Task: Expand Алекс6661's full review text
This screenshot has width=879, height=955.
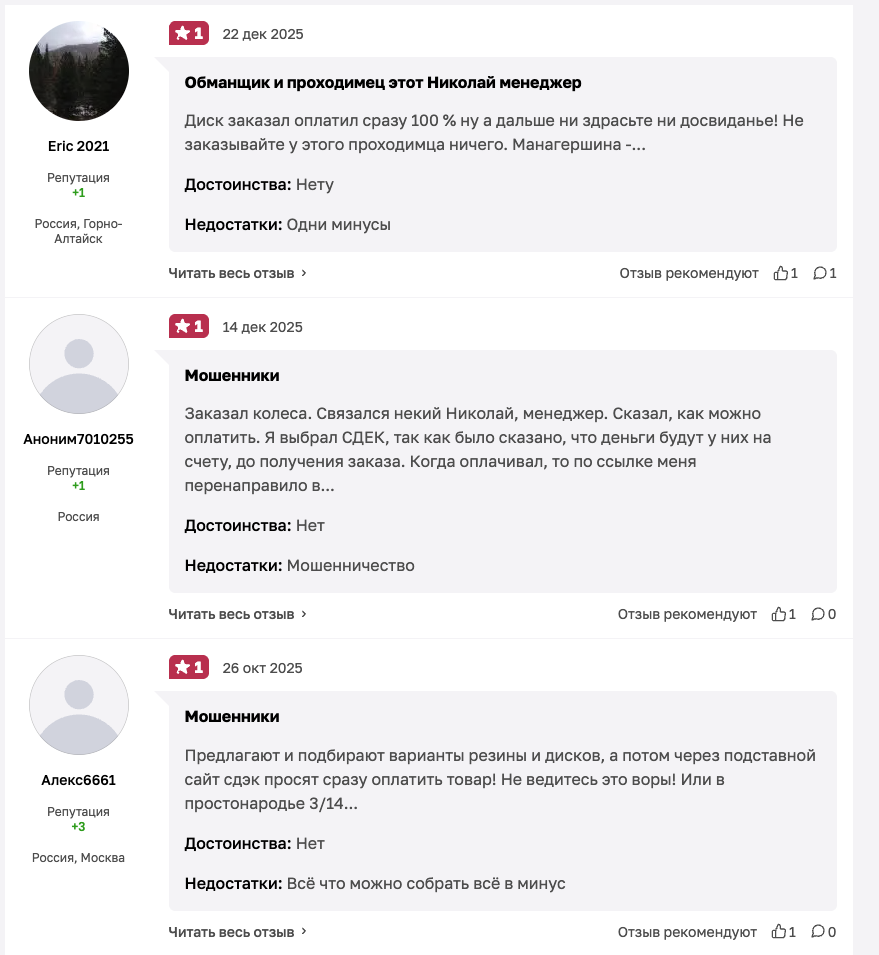Action: [232, 930]
